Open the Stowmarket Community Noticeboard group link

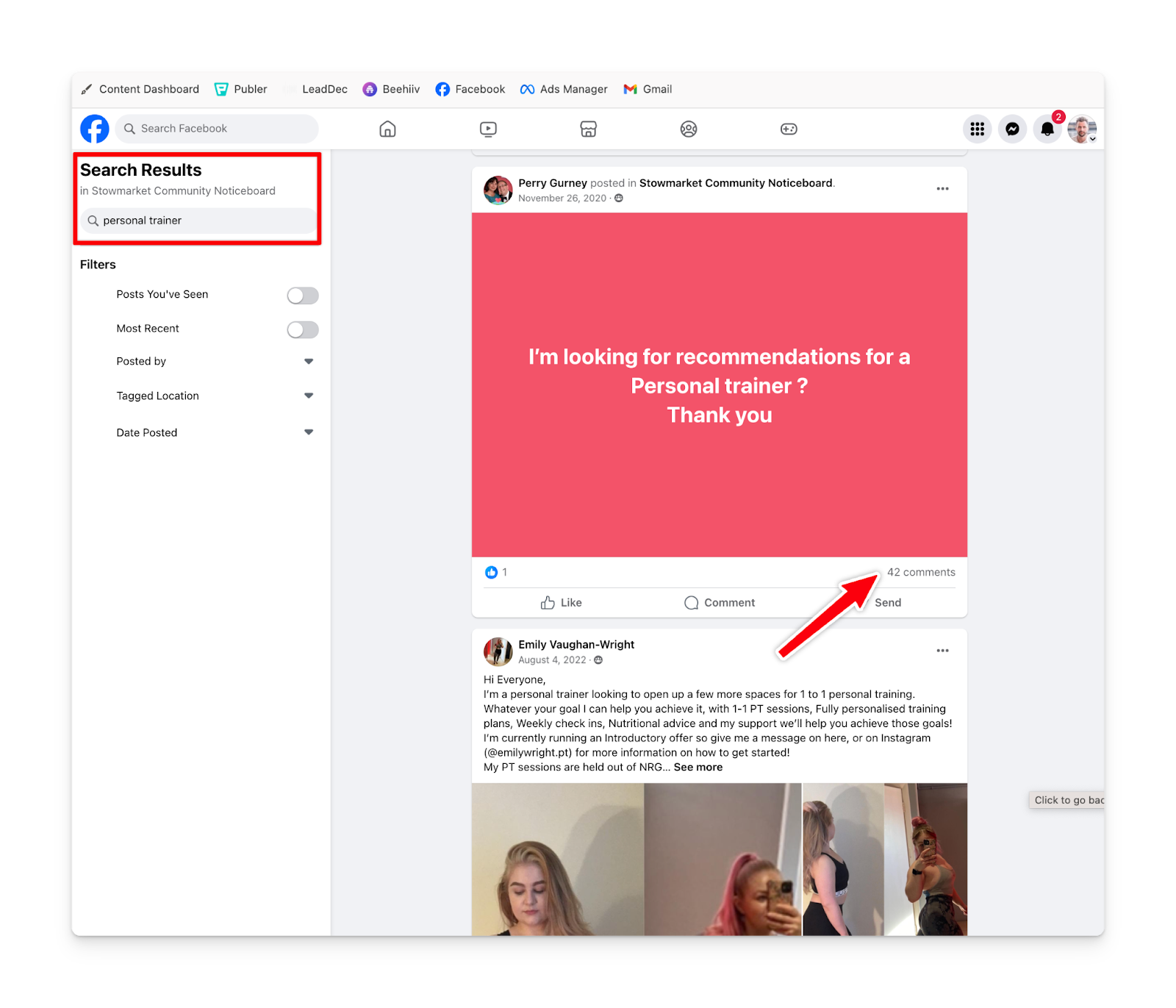[736, 183]
